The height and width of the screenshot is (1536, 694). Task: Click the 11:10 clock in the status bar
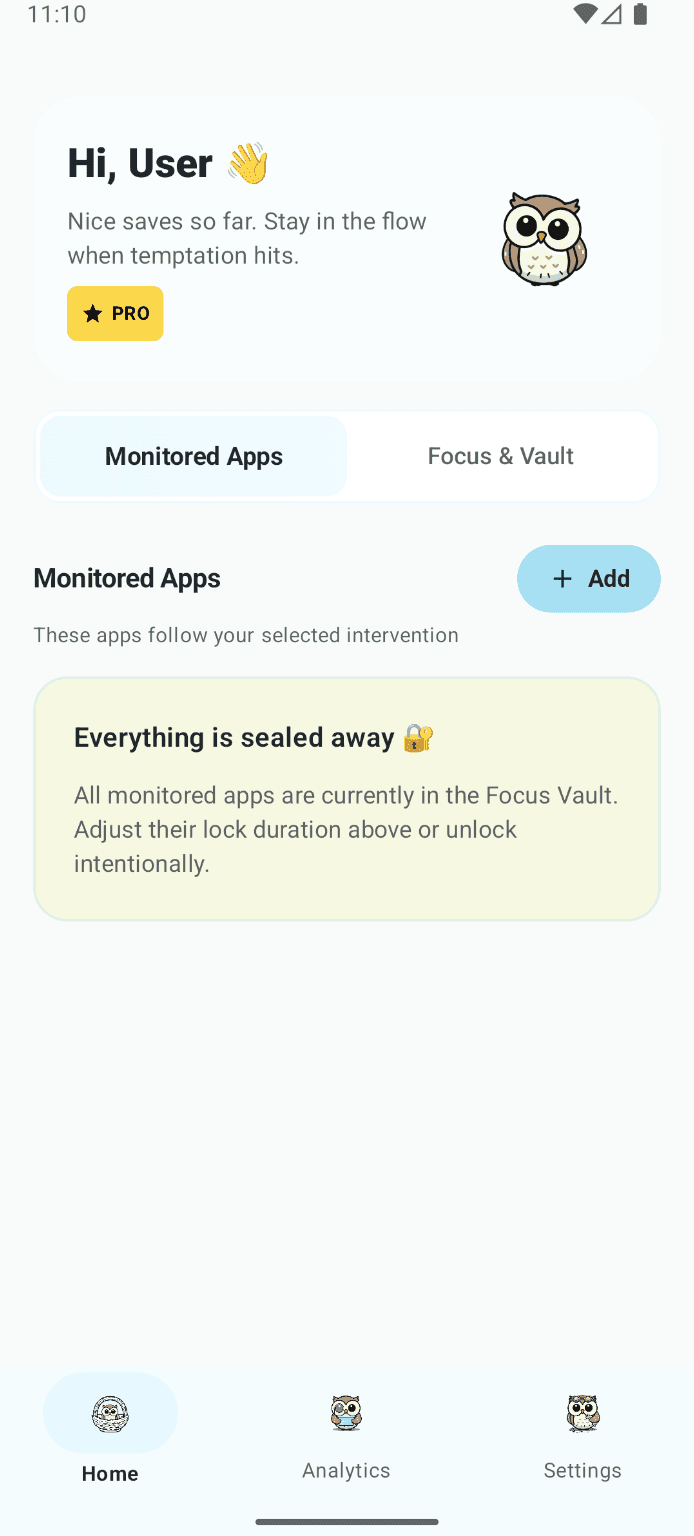pos(57,14)
